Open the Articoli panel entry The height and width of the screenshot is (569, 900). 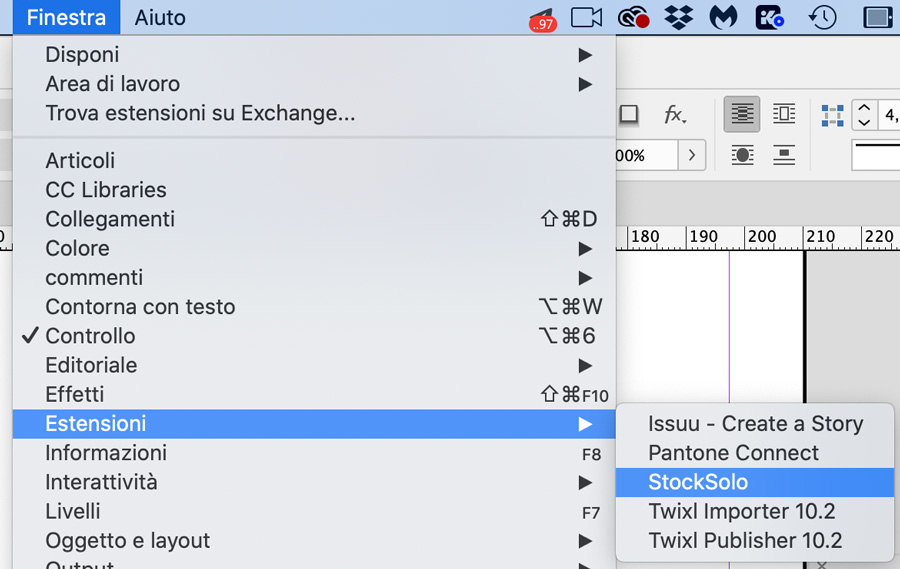(314, 160)
